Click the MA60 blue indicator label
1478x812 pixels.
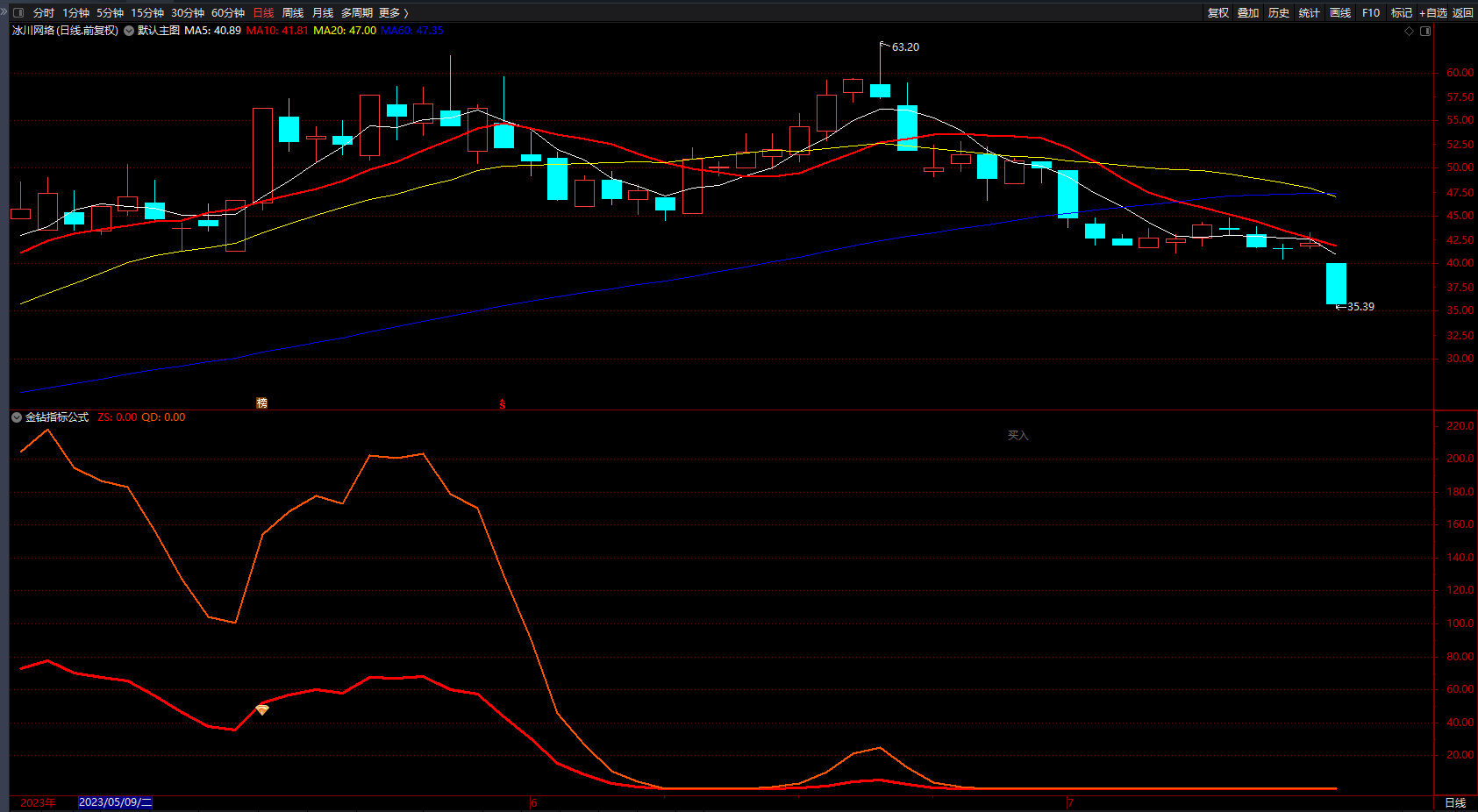pos(412,31)
